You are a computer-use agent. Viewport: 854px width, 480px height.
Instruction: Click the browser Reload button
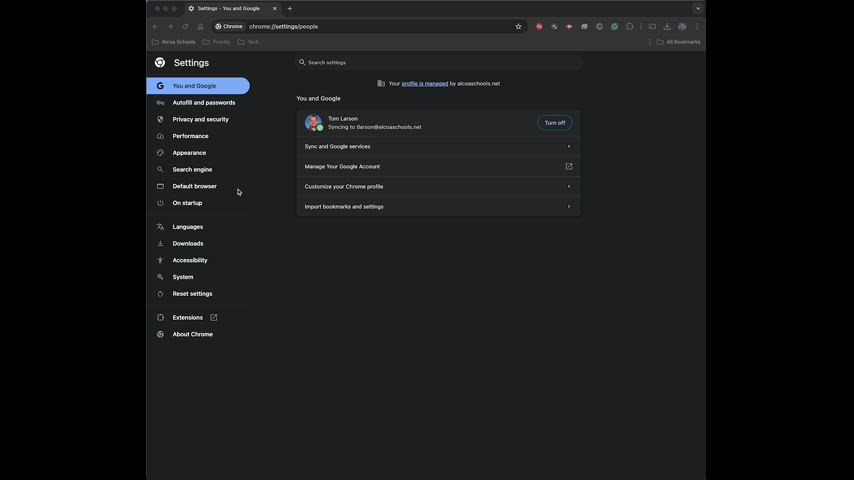(x=185, y=26)
